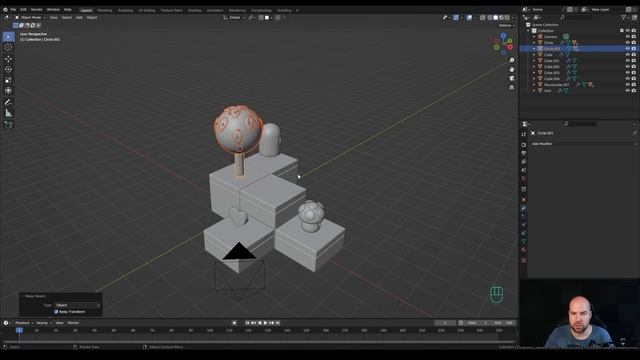
Task: Open the File menu
Action: [13, 9]
